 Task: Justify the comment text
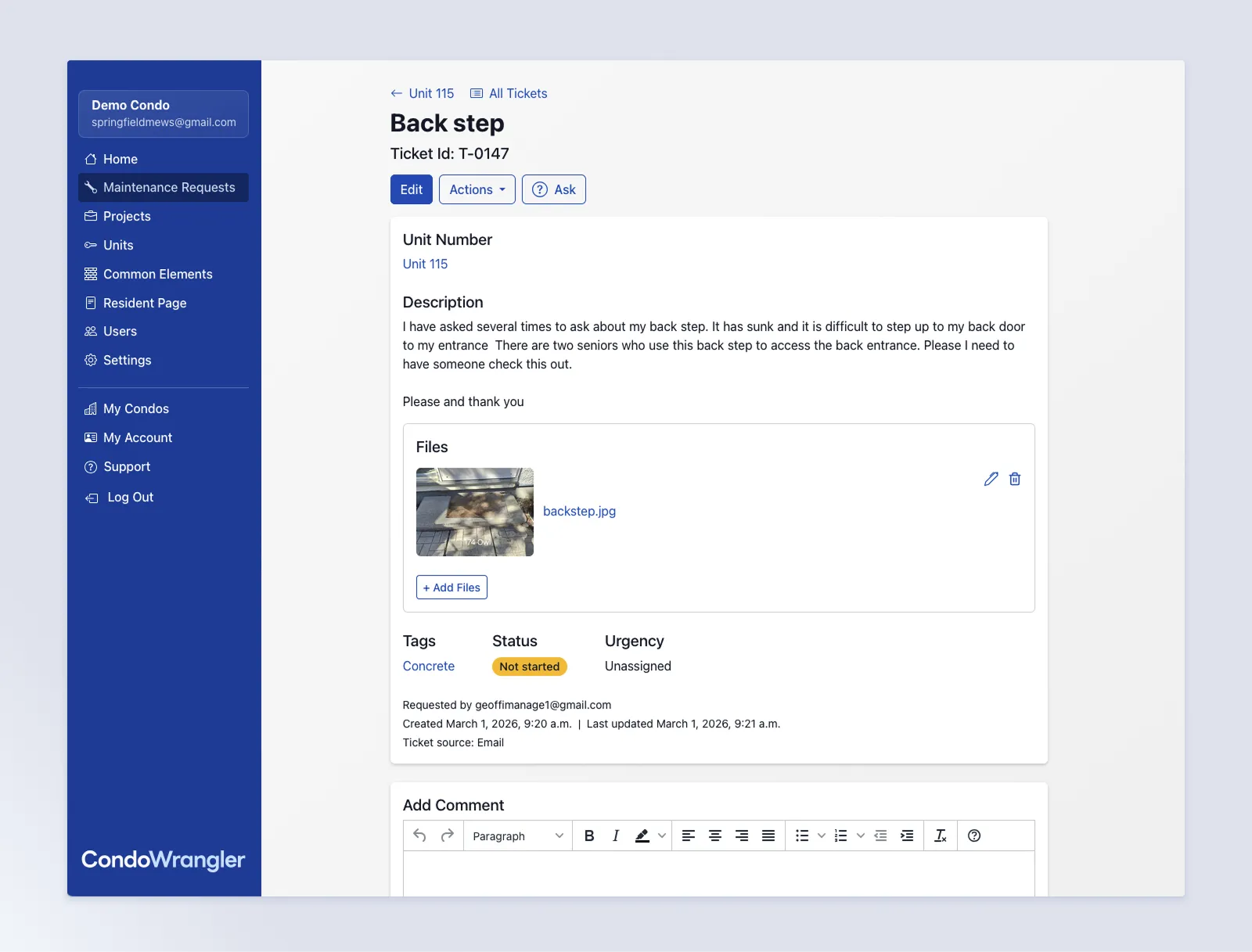pos(768,835)
